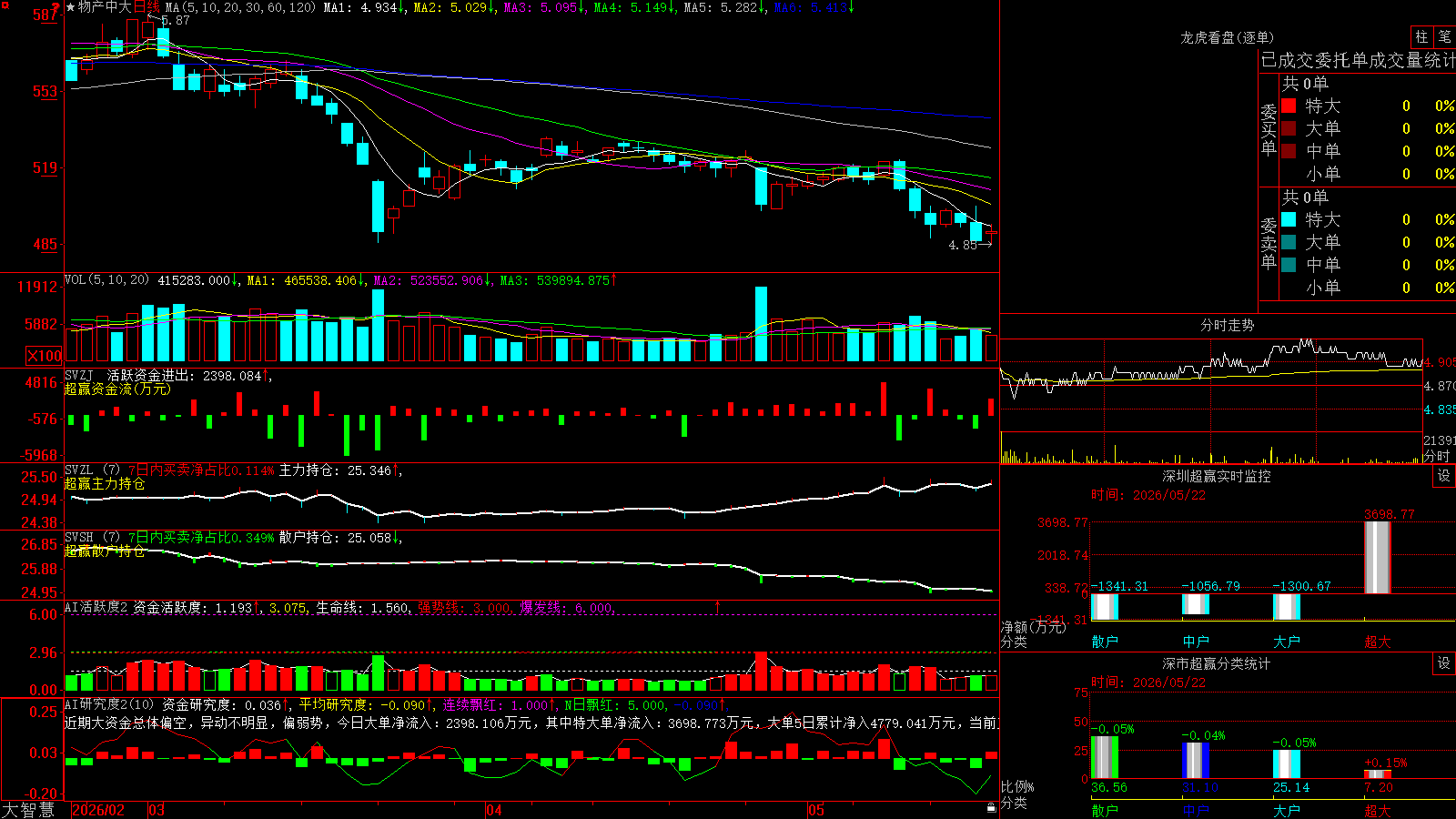Viewport: 1456px width, 819px height.
Task: Click the 超赢资金流(万元) label
Action: 117,389
